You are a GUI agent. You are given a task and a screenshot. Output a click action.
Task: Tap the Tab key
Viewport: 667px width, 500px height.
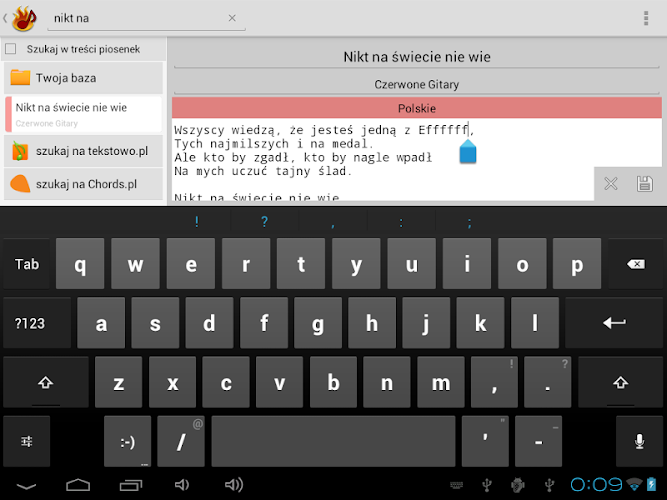click(27, 264)
